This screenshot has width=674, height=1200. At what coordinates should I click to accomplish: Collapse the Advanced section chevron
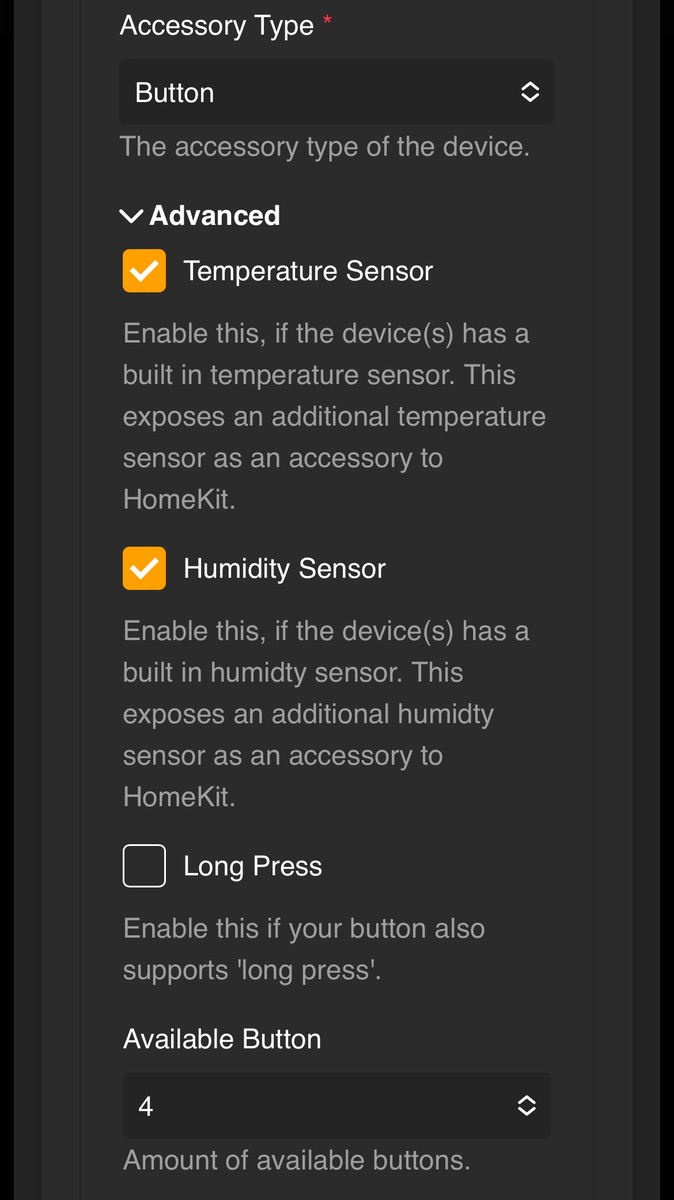131,216
